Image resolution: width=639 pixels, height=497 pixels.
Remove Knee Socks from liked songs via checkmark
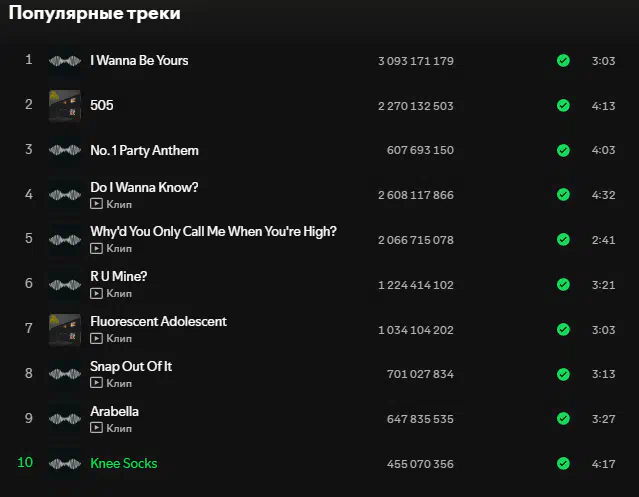click(563, 464)
